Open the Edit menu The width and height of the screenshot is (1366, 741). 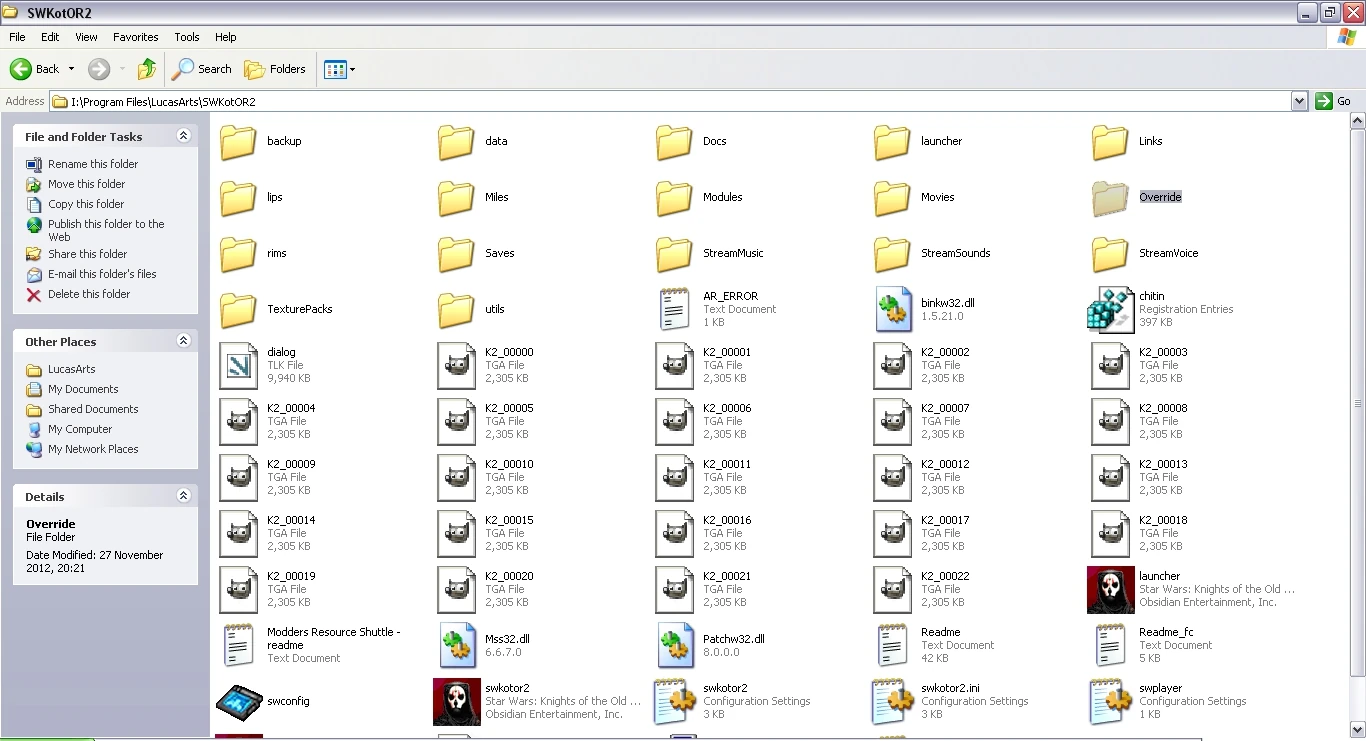click(50, 37)
